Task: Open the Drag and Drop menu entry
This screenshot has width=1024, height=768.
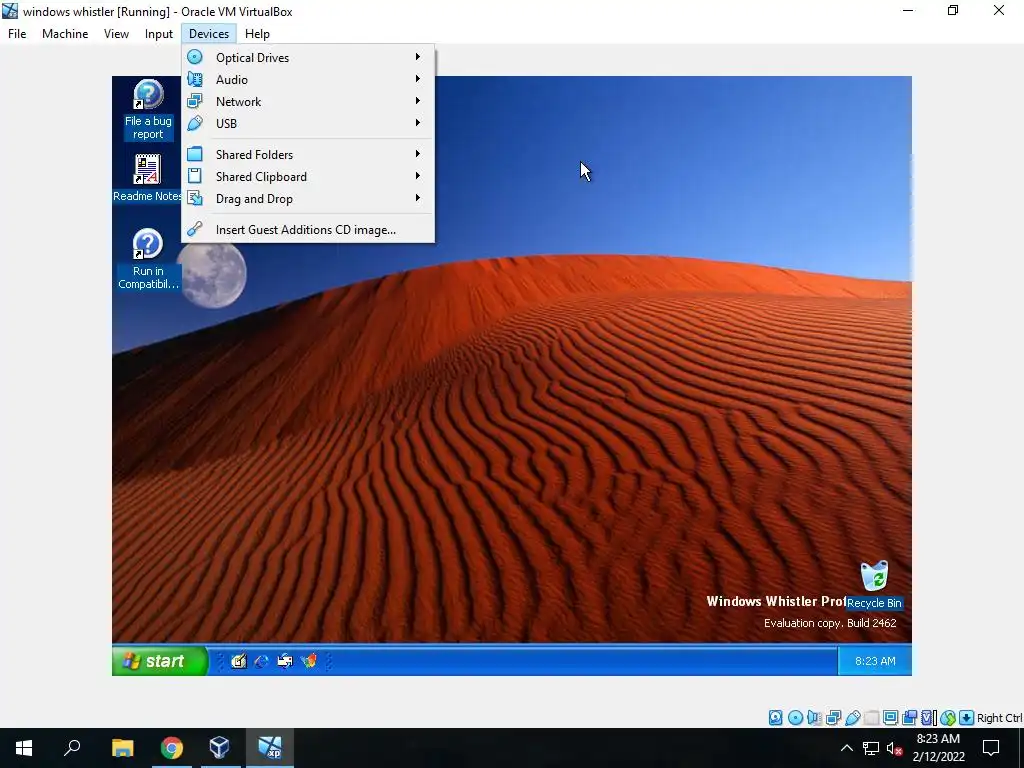Action: tap(308, 199)
